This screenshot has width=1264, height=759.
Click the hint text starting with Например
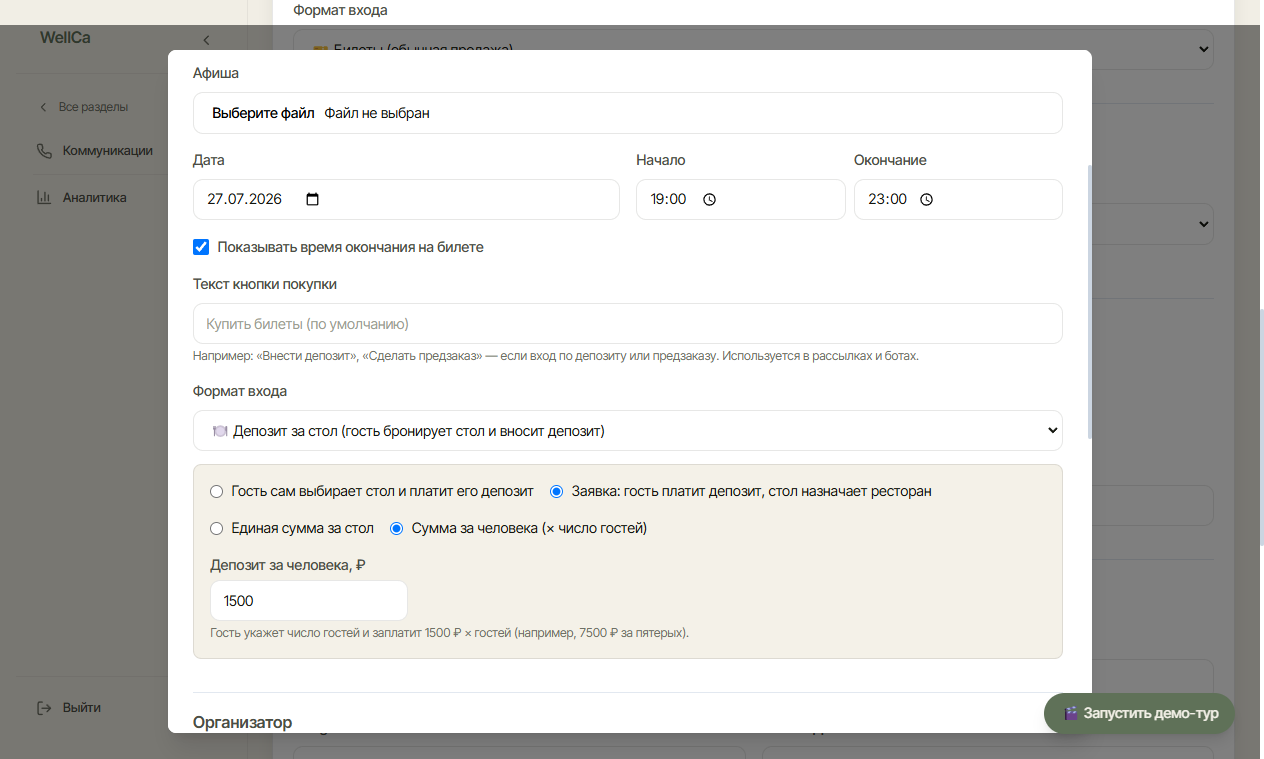pos(556,355)
